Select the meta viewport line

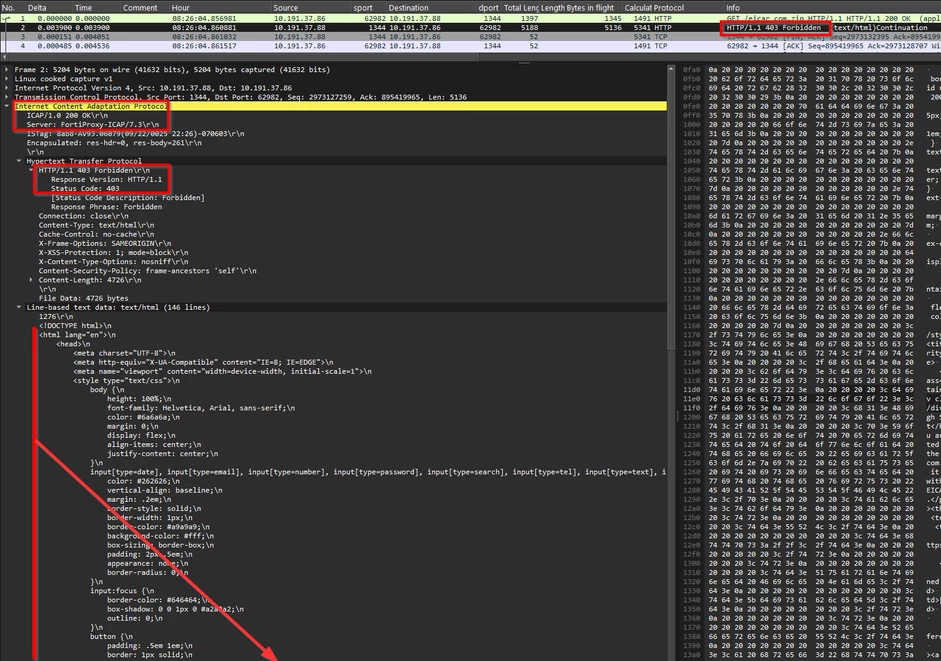223,372
